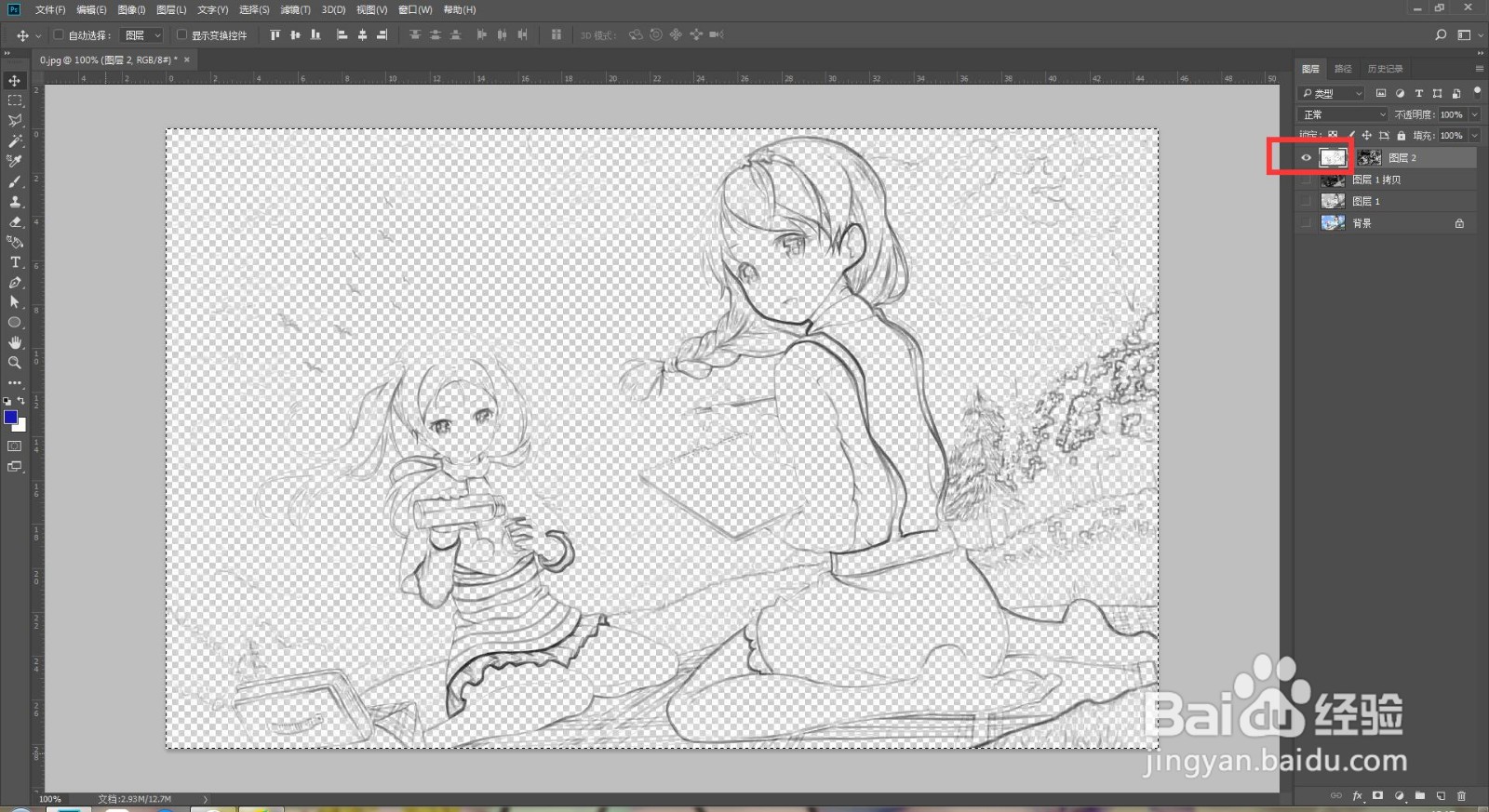
Task: Select the Move tool
Action: pos(15,81)
